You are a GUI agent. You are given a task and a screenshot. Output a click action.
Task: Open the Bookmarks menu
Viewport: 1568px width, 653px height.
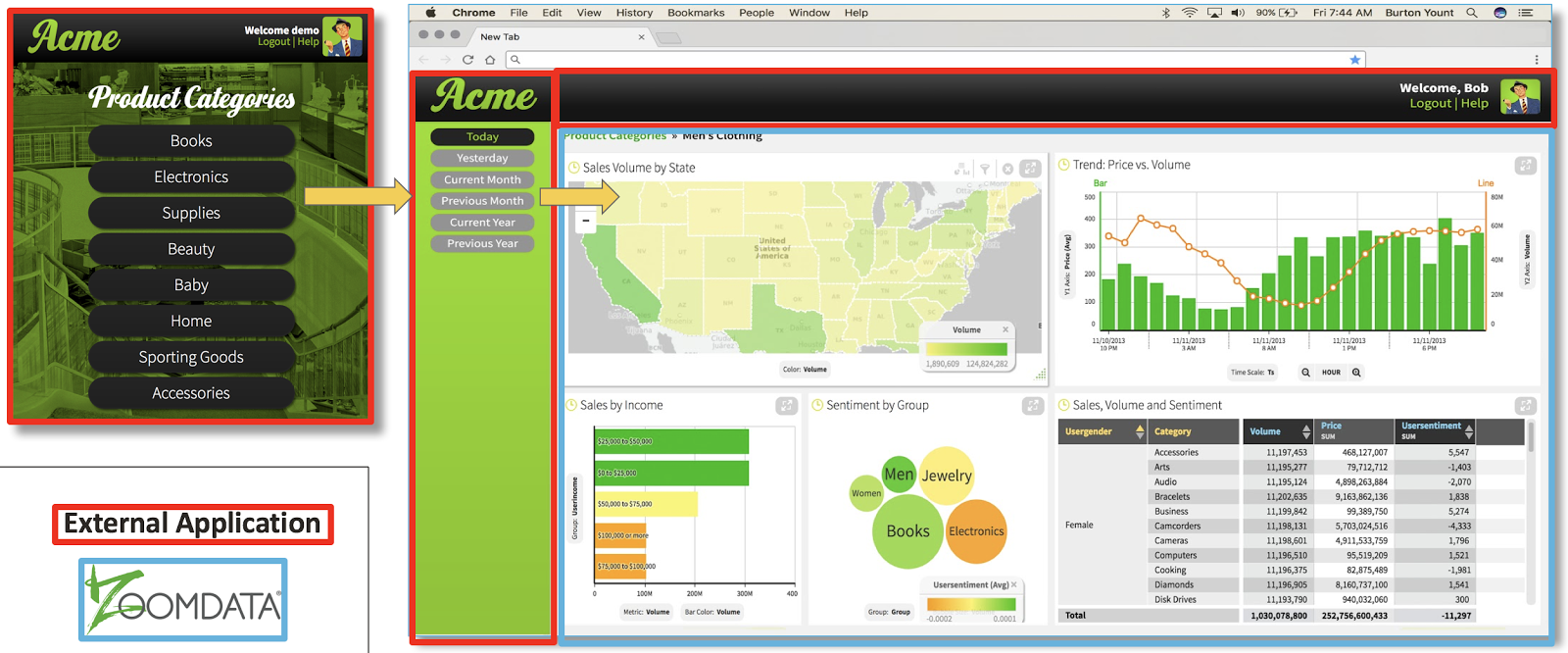tap(696, 13)
